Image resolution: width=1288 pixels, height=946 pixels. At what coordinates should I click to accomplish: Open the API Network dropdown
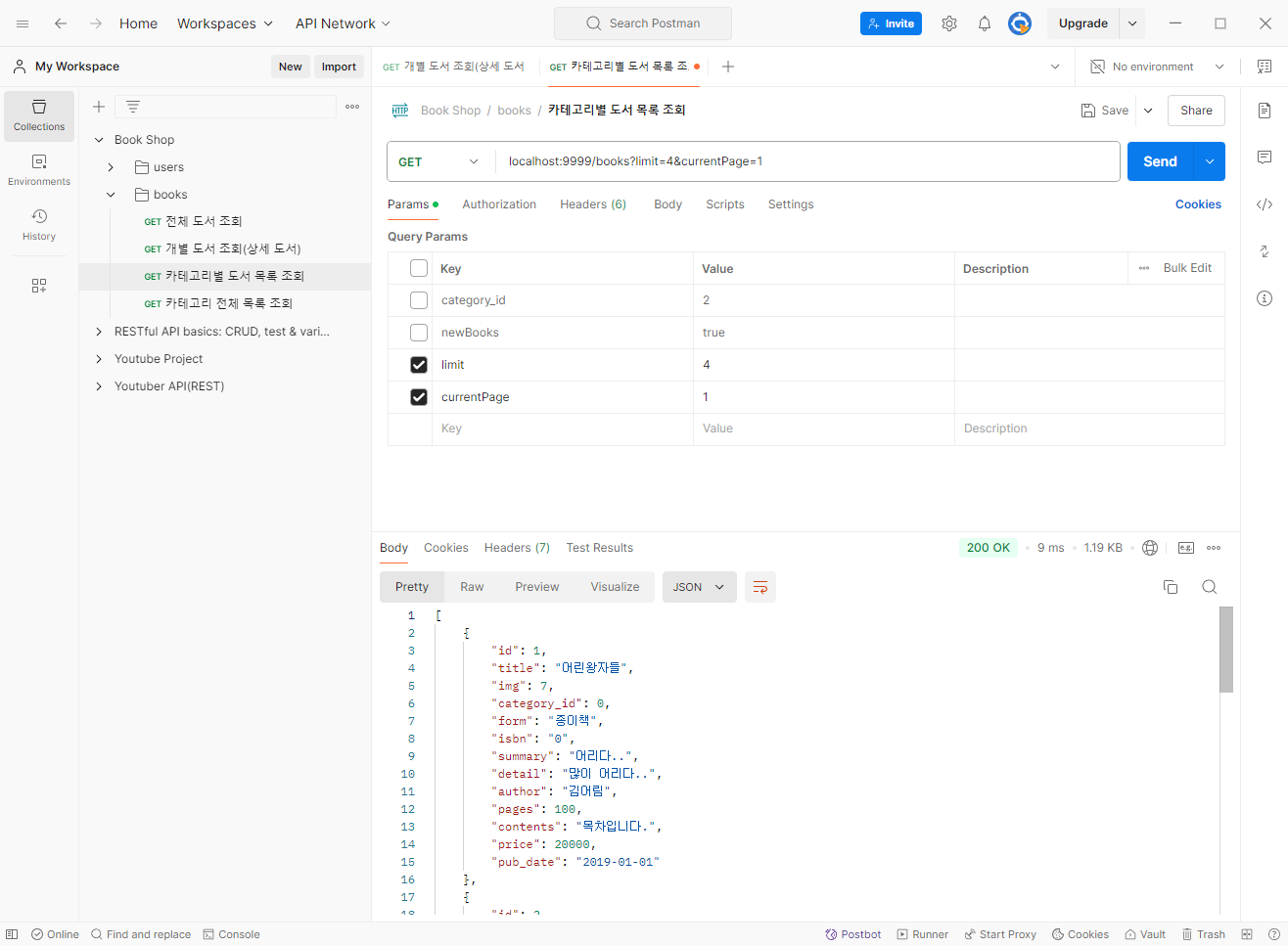click(343, 23)
